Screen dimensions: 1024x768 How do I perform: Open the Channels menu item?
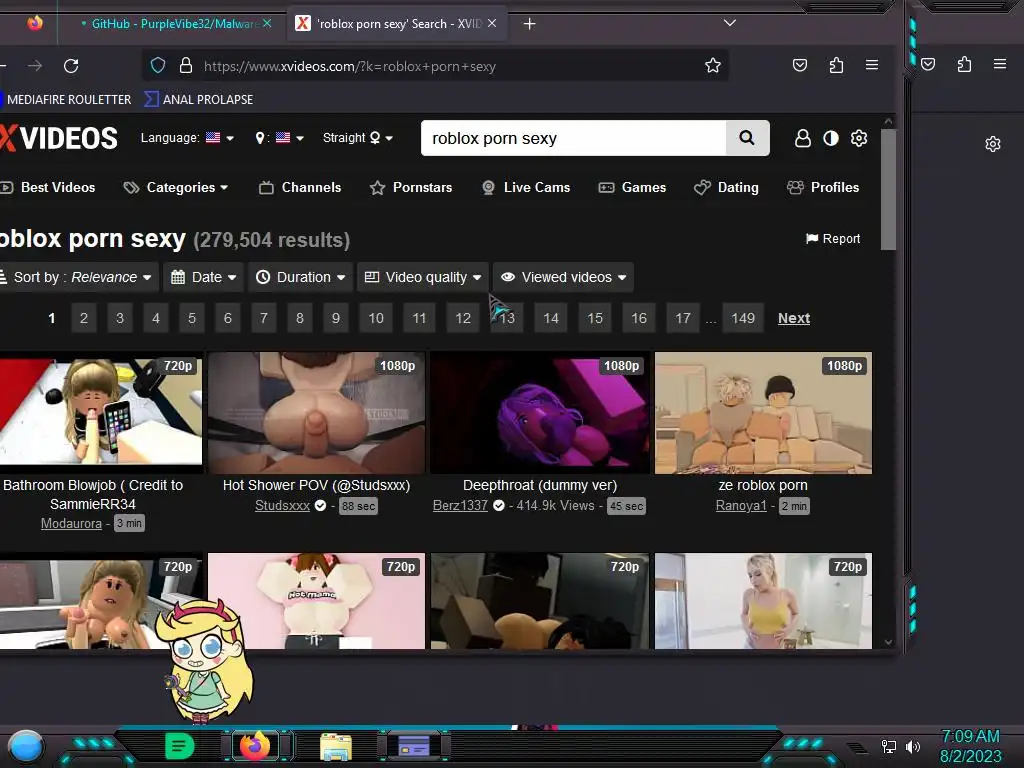coord(300,187)
